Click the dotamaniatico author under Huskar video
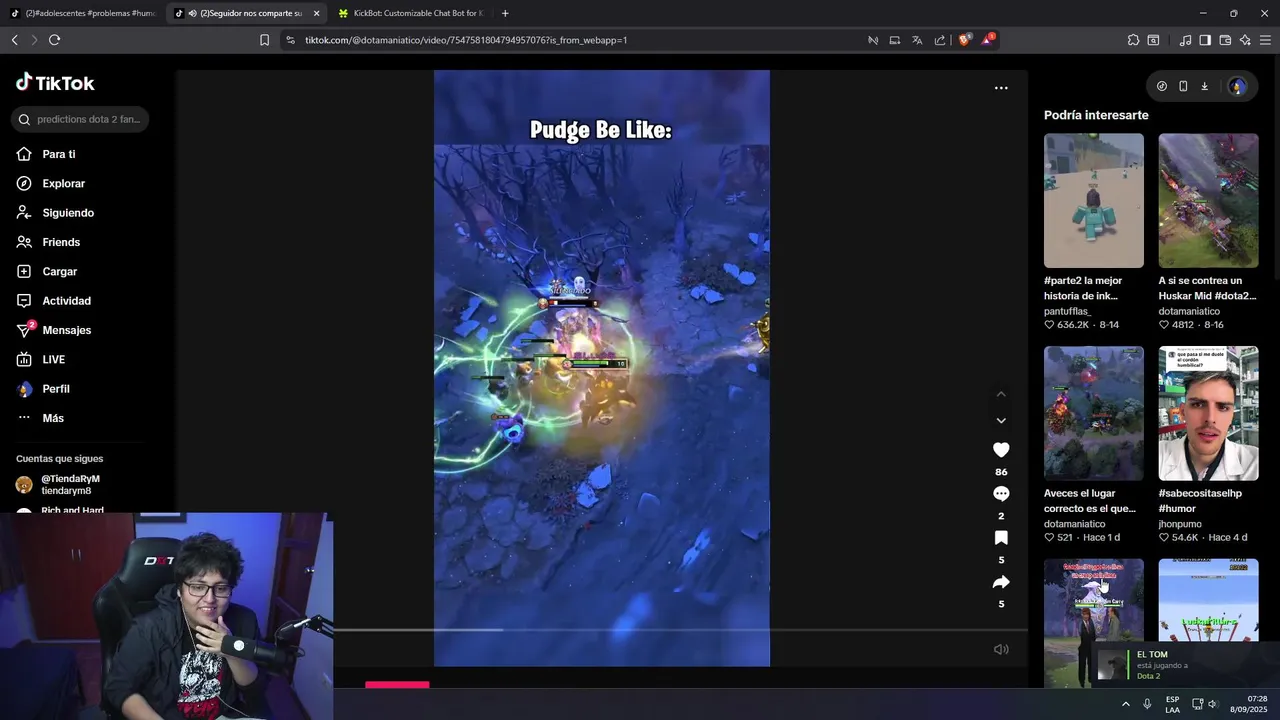The height and width of the screenshot is (720, 1280). [x=1191, y=311]
